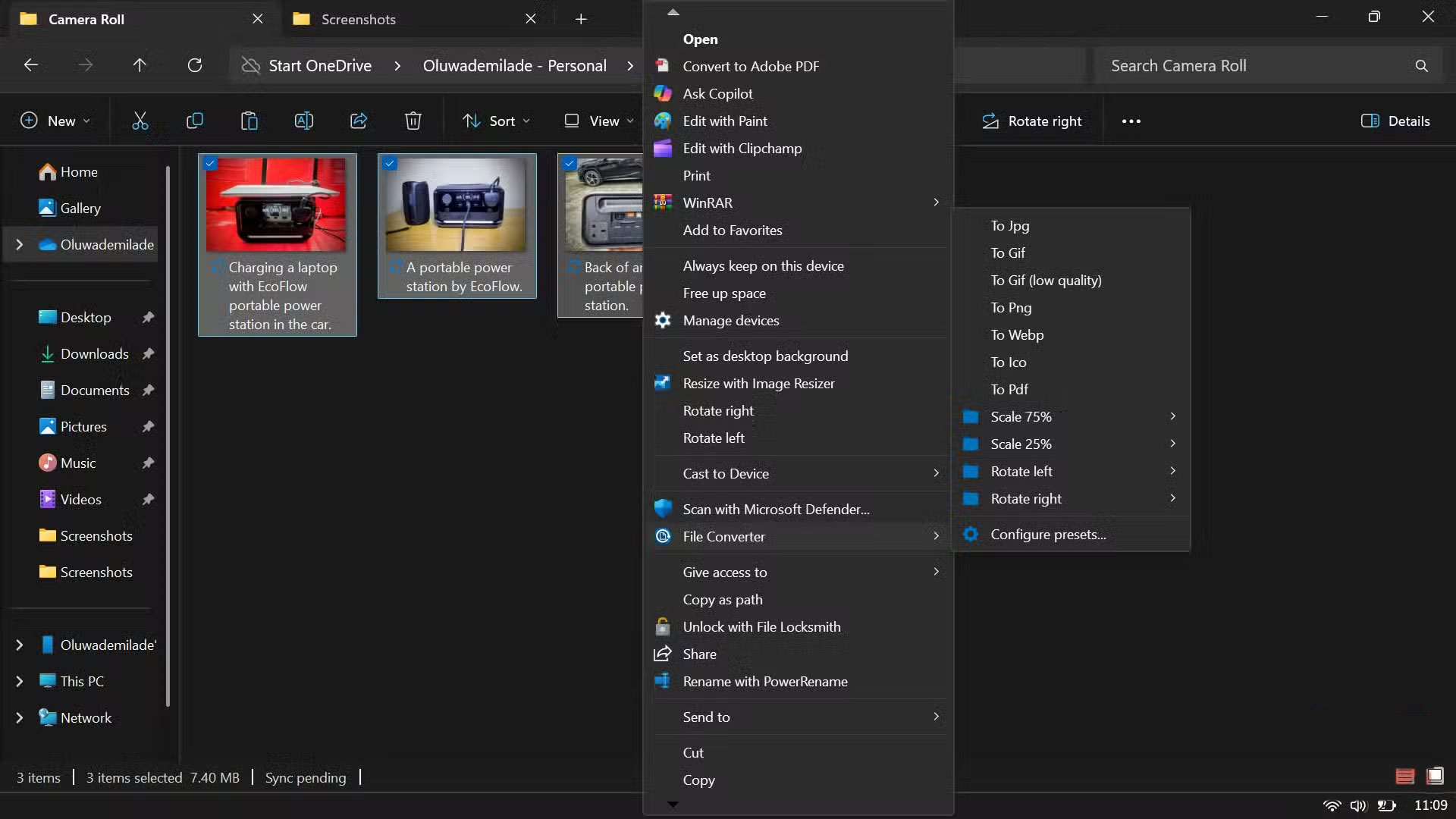Click the Rotate right toolbar button
1456x819 pixels.
tap(1032, 121)
